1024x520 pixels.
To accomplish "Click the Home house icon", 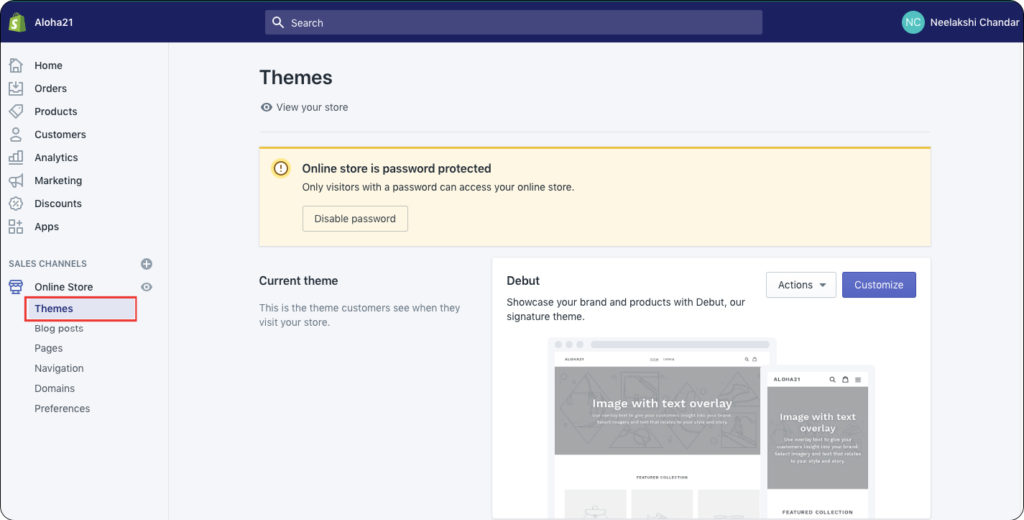I will [x=16, y=65].
